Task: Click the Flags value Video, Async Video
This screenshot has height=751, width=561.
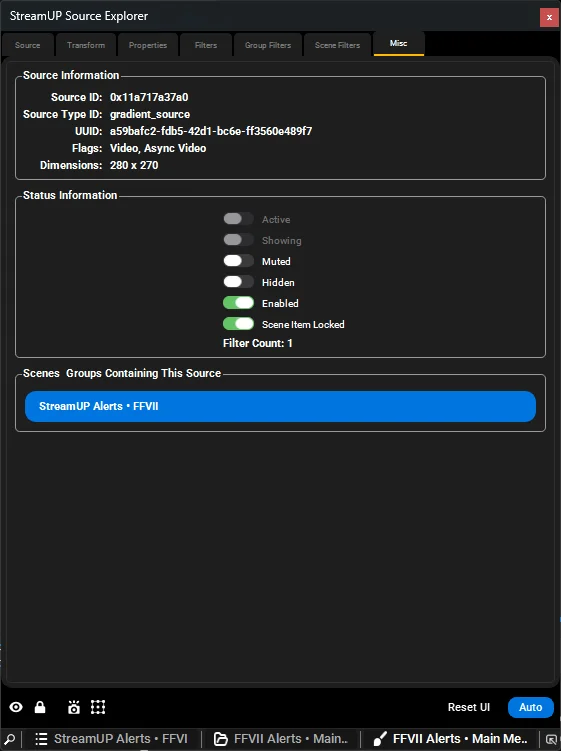Action: tap(158, 148)
